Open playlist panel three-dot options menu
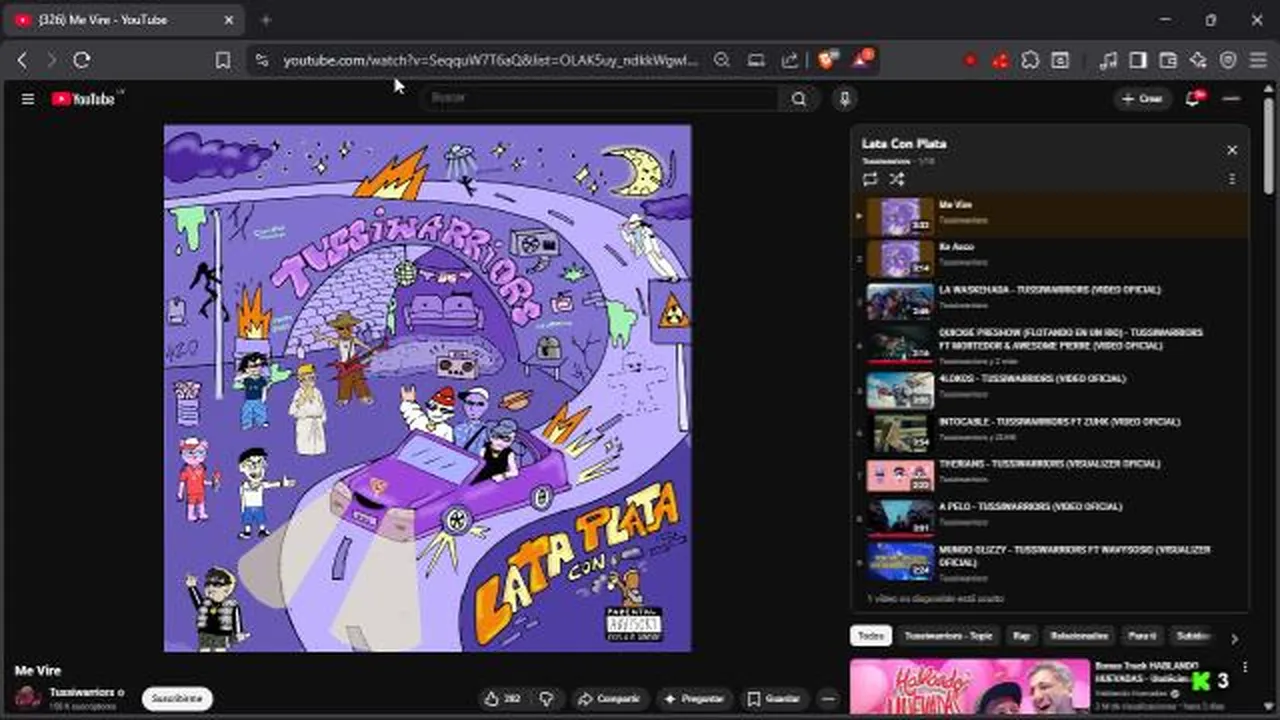 tap(1232, 179)
